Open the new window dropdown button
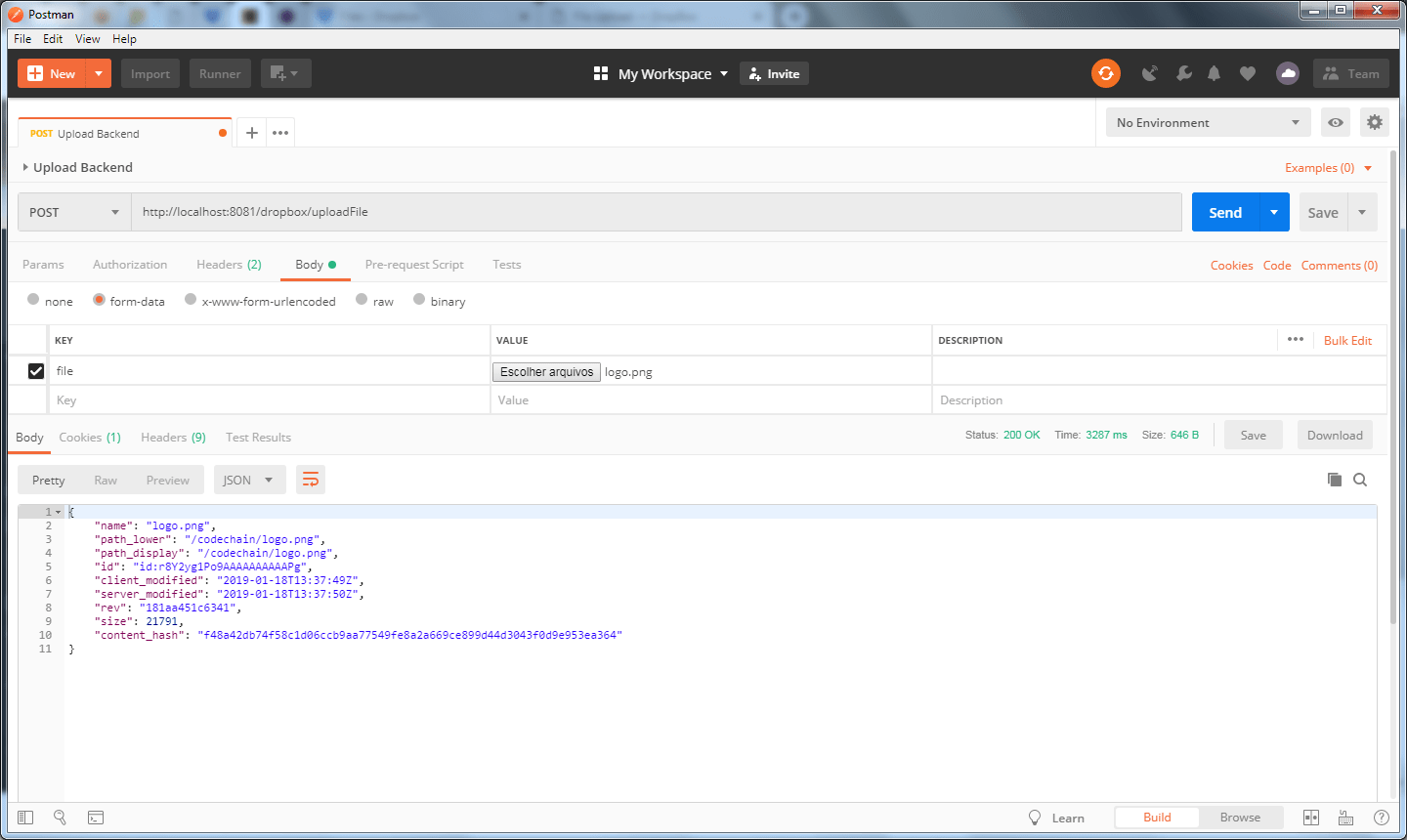 click(x=285, y=73)
